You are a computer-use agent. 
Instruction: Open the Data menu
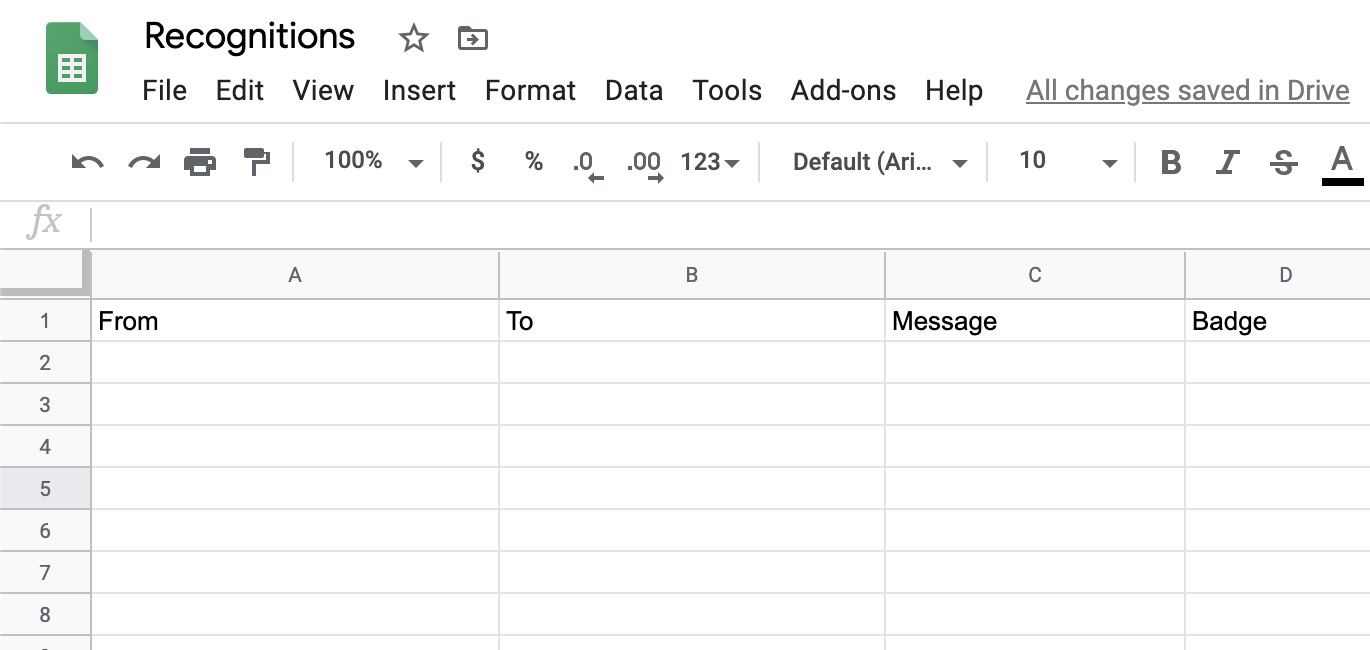634,90
